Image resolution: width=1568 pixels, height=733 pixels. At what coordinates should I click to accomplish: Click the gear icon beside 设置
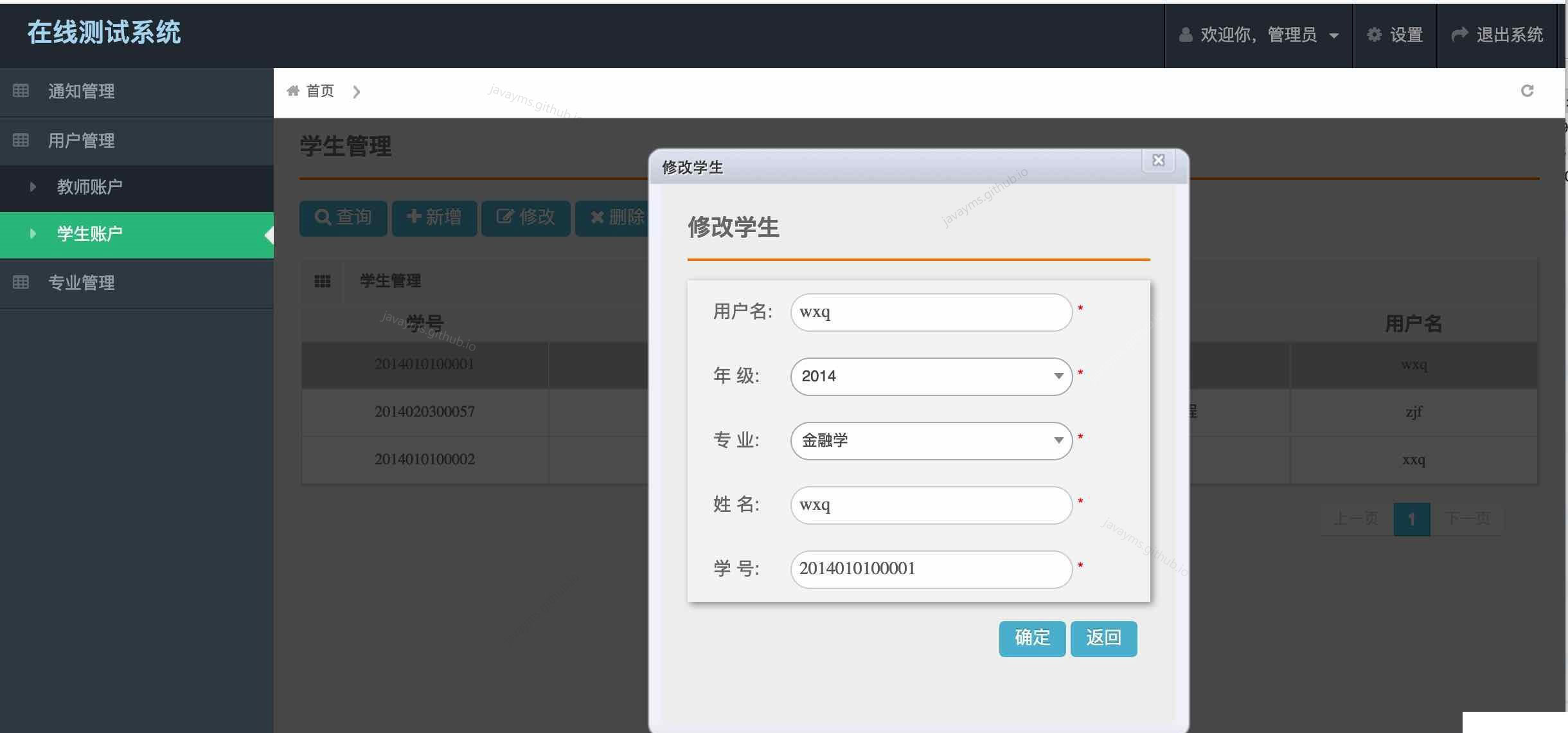(x=1373, y=35)
